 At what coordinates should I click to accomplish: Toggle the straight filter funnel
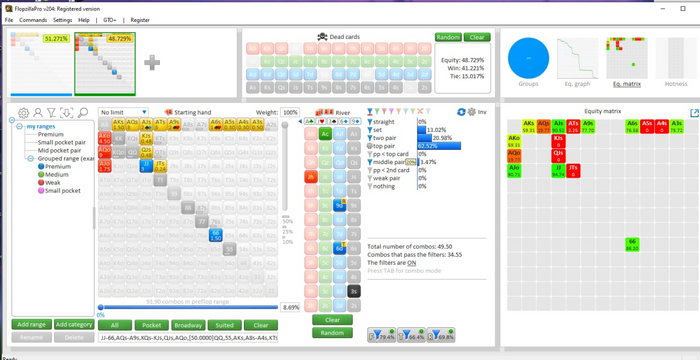pyautogui.click(x=369, y=121)
